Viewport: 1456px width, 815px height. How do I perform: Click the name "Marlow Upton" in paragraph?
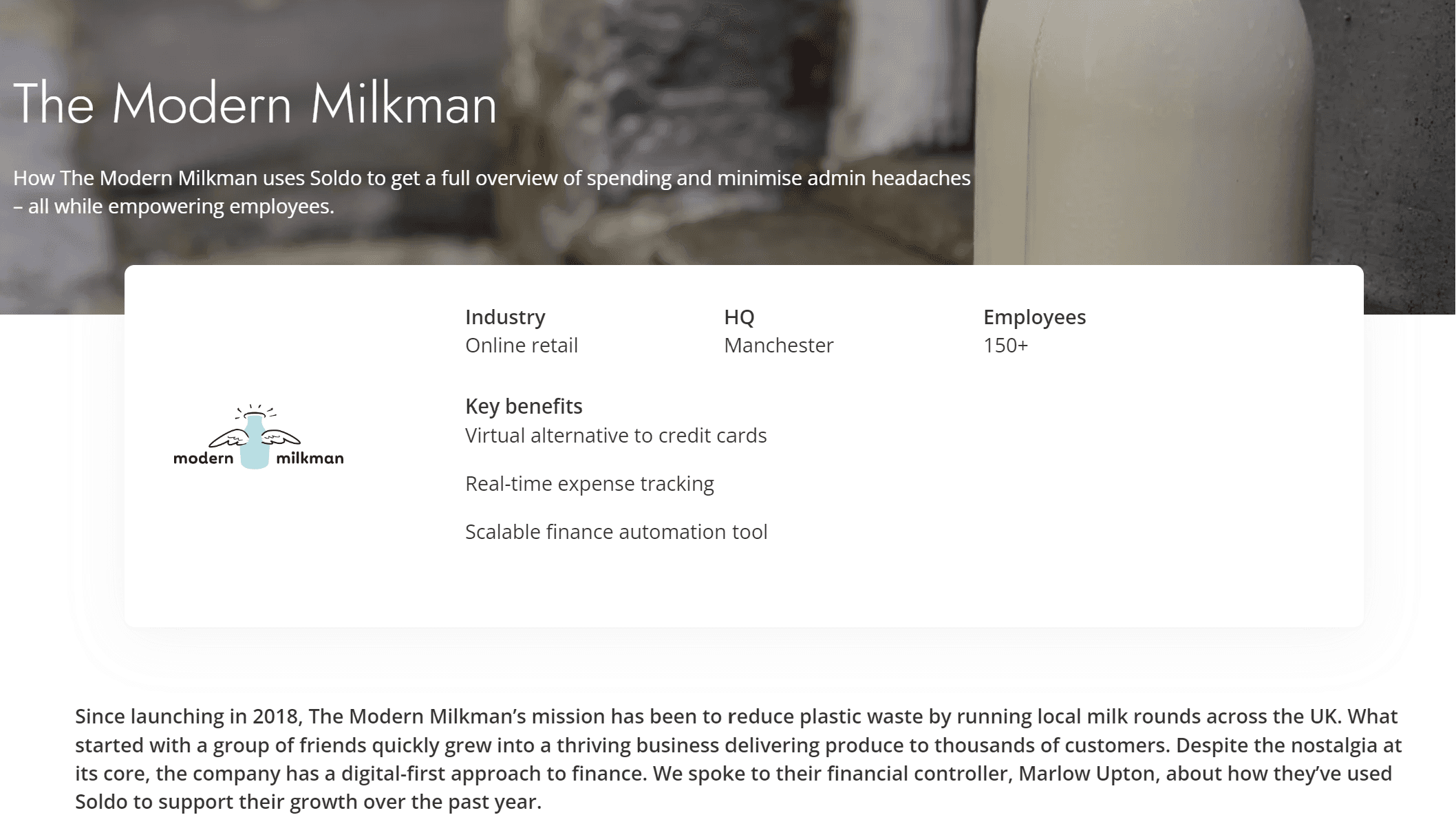1086,774
